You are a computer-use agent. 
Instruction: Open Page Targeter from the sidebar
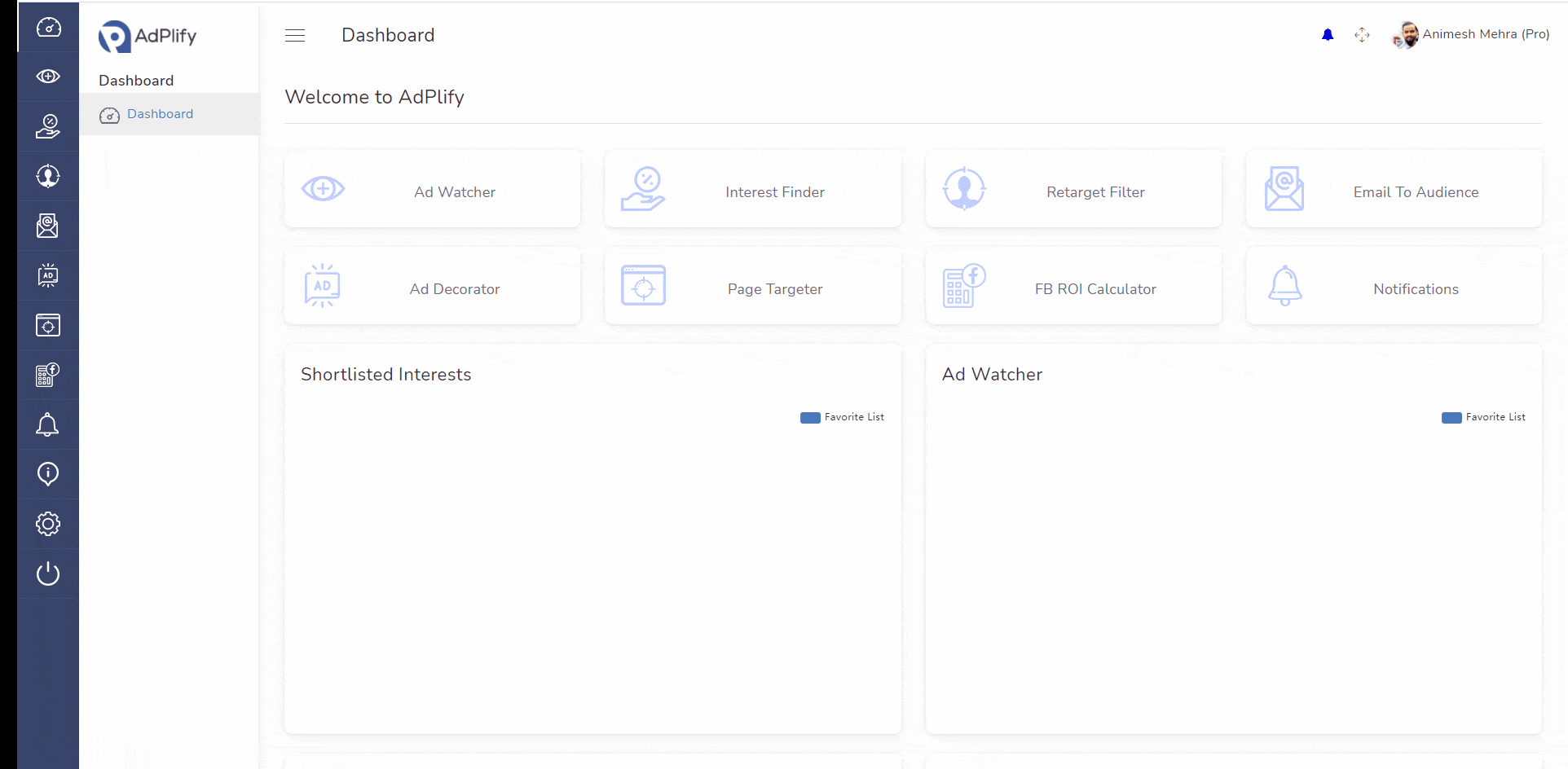click(48, 325)
